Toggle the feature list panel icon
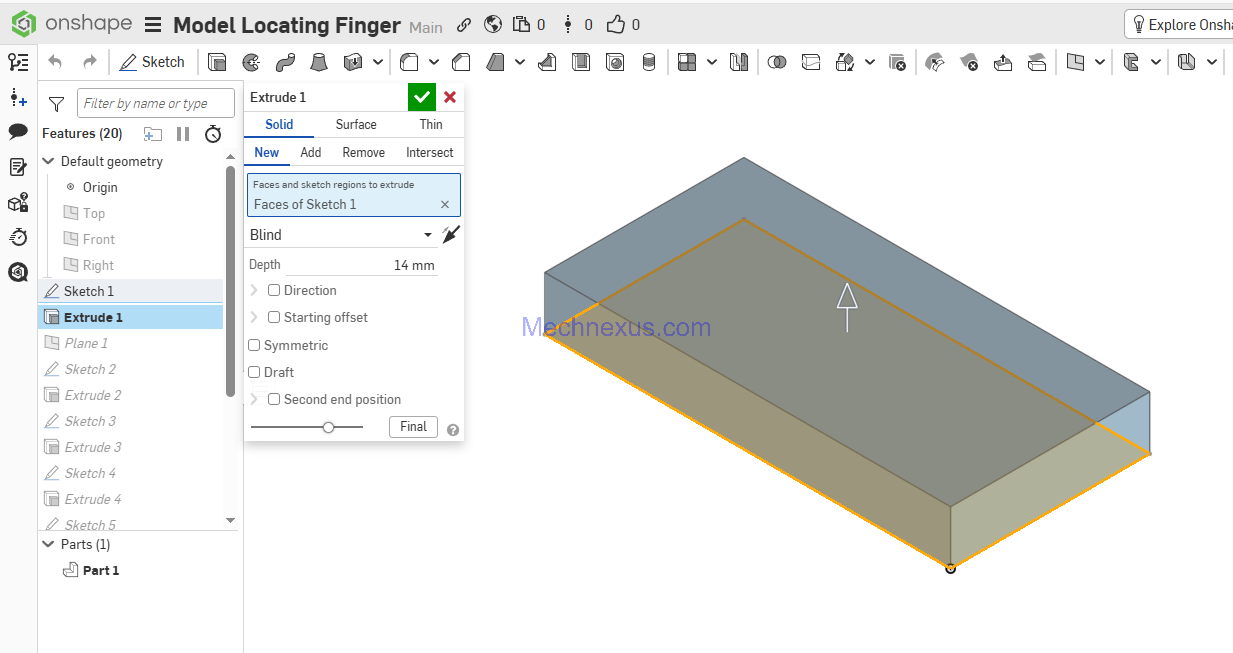 point(18,62)
